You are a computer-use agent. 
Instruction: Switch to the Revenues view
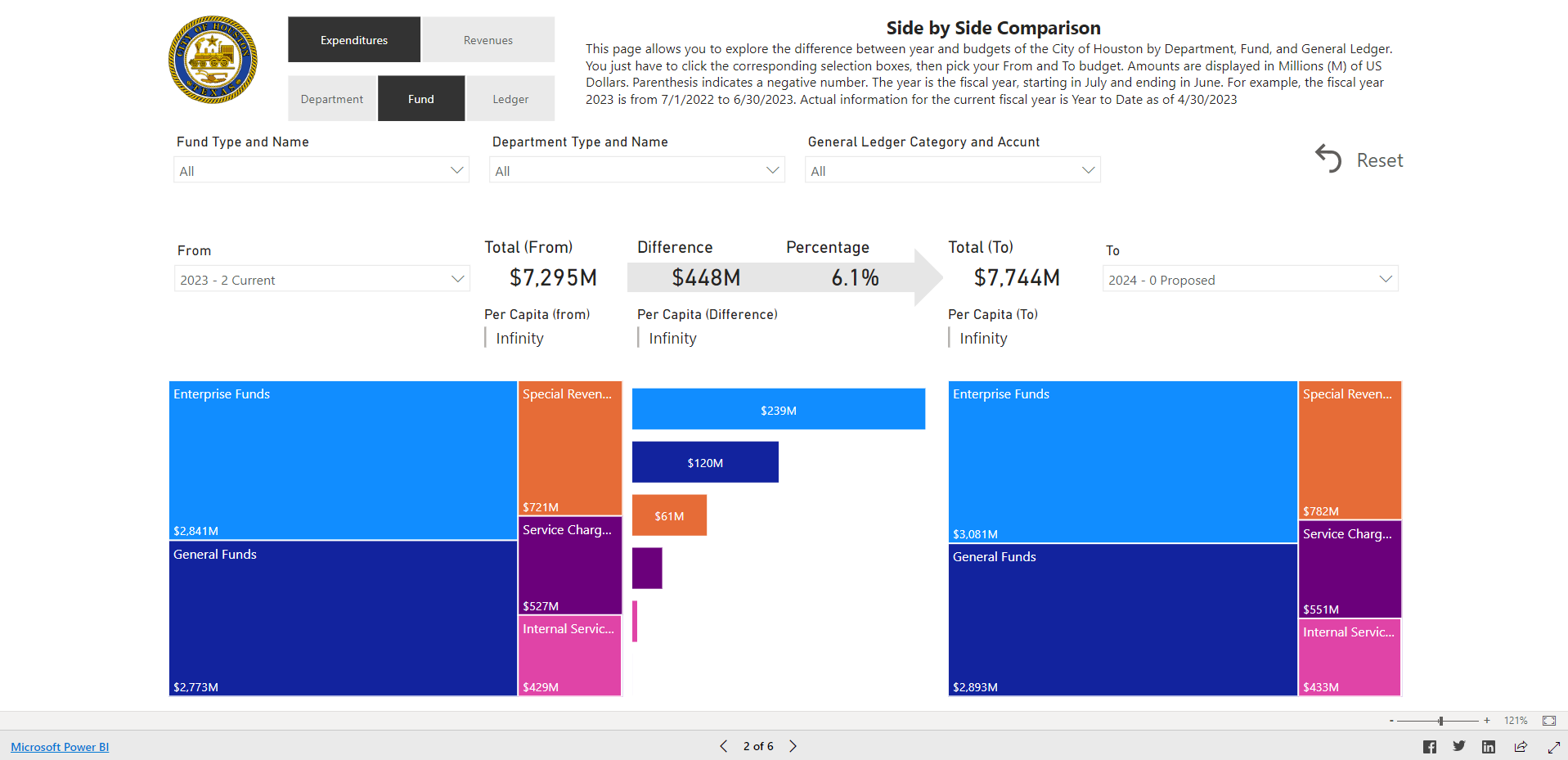(487, 38)
